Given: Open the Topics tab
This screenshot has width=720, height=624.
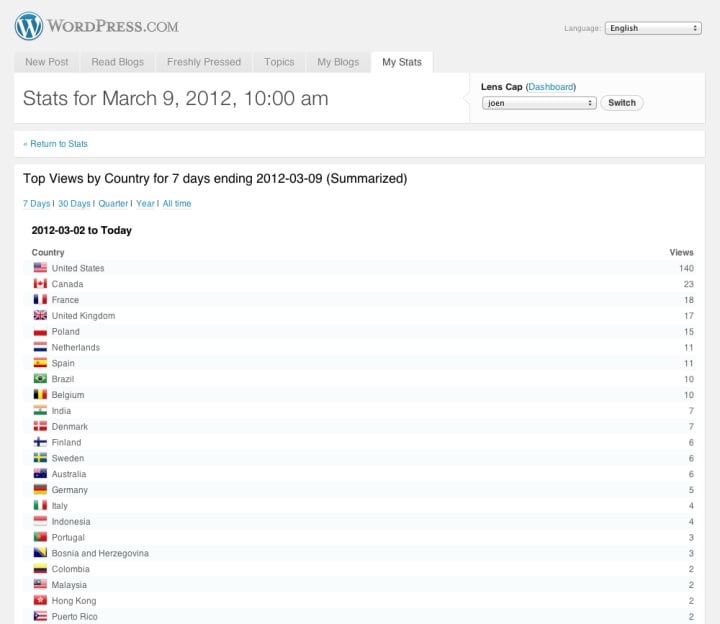Looking at the screenshot, I should [x=279, y=62].
